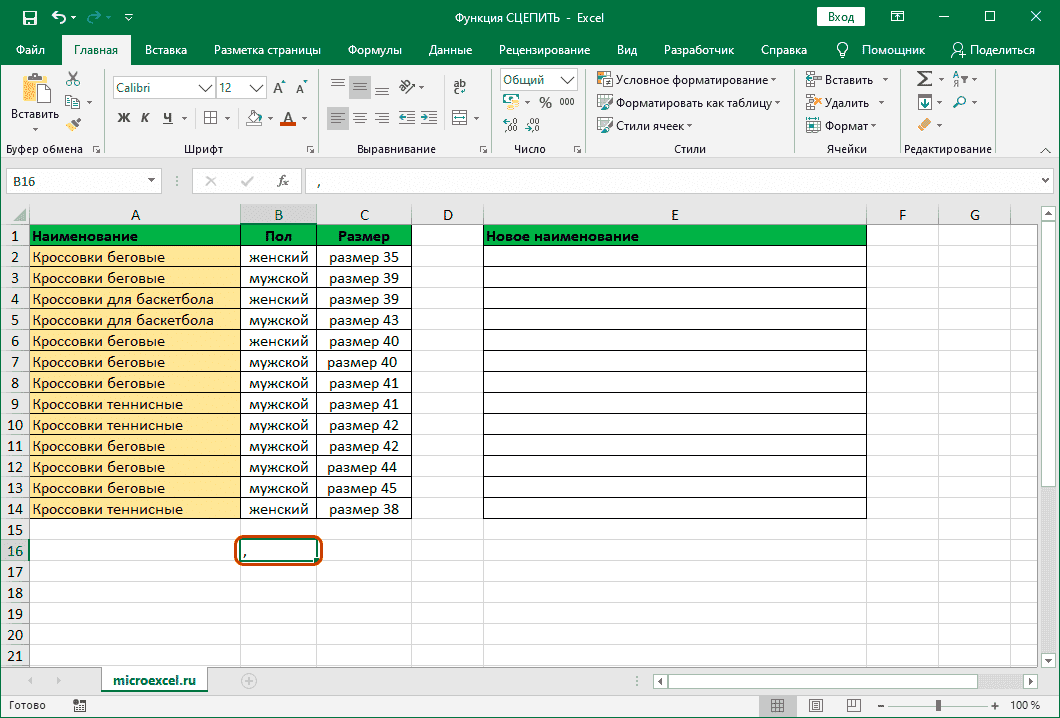Toggle bold formatting (Ж)
1060x718 pixels.
(x=124, y=118)
